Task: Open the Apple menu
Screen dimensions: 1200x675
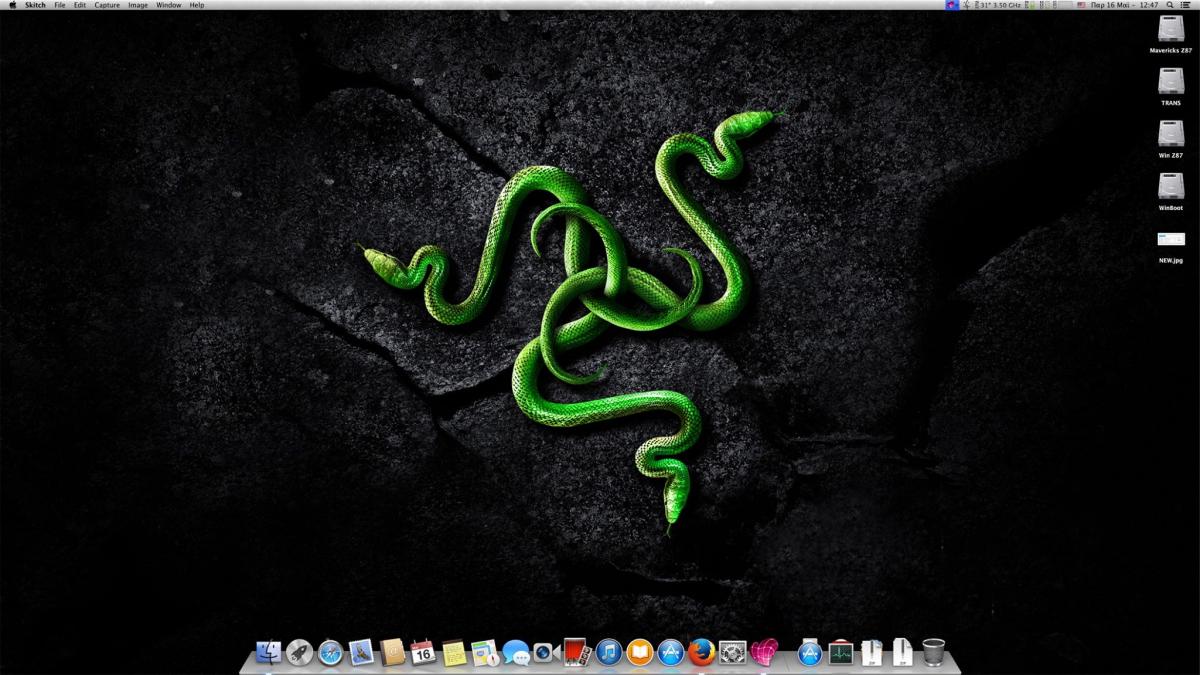Action: [x=12, y=5]
